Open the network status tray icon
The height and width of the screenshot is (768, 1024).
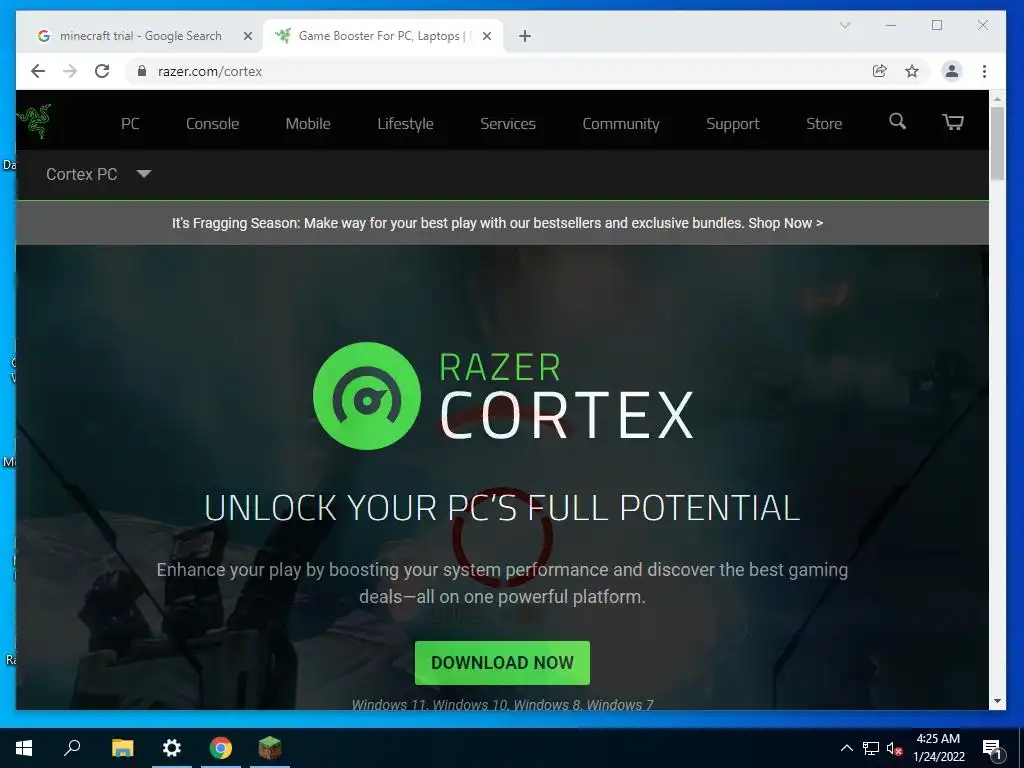[871, 748]
